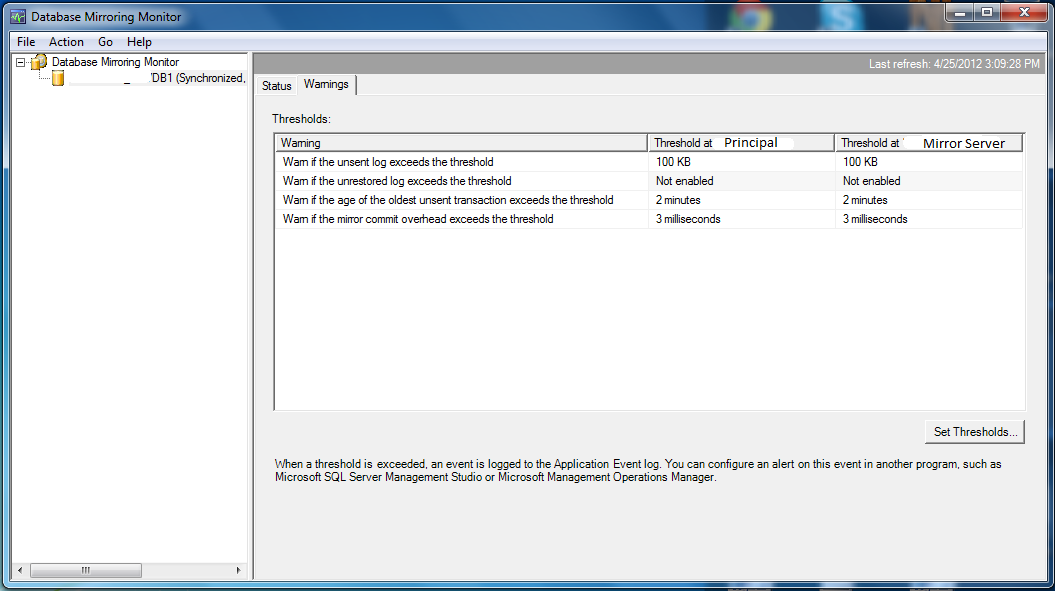Open the Help menu
1055x591 pixels.
[x=139, y=42]
